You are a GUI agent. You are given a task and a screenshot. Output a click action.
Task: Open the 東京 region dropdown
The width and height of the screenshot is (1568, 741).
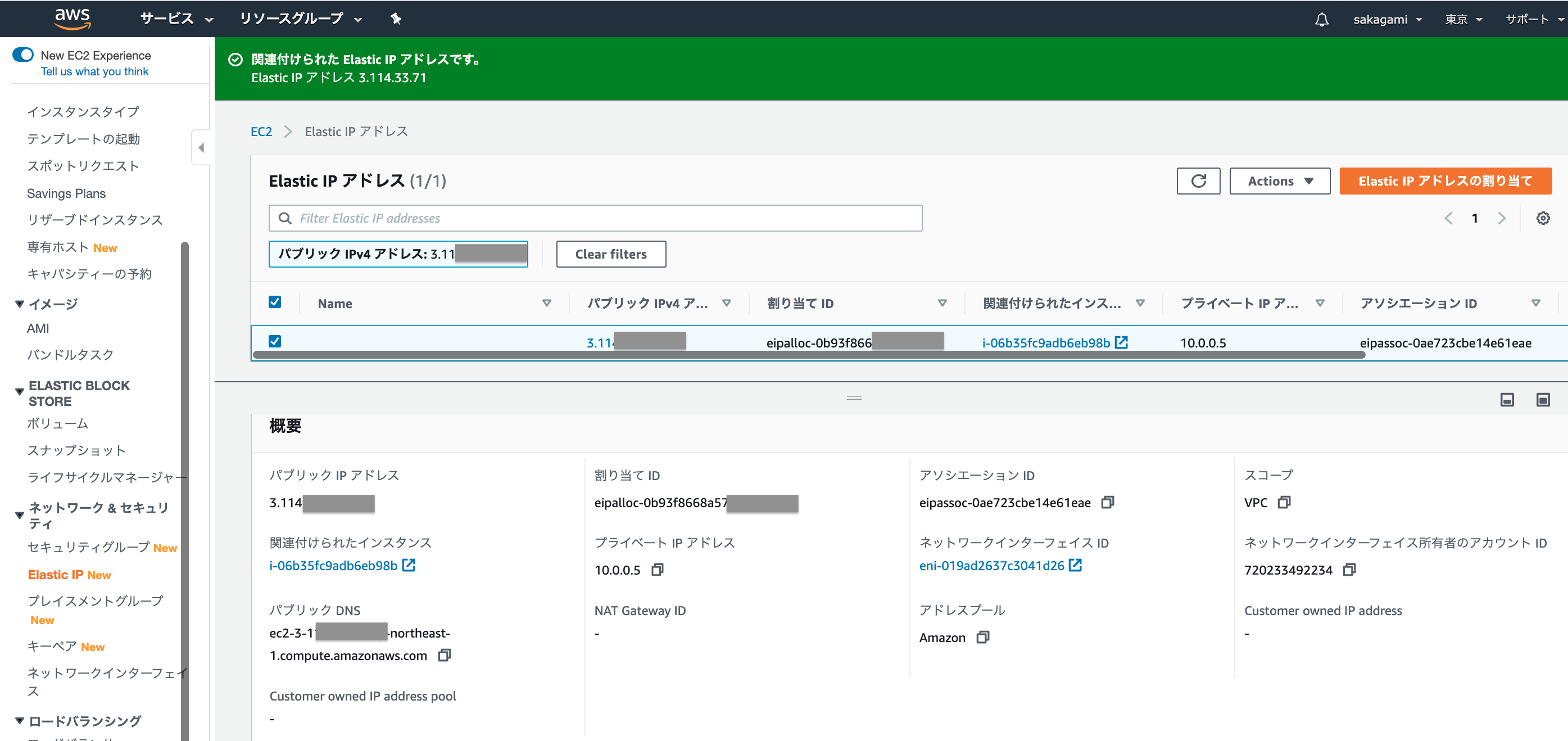pos(1463,20)
